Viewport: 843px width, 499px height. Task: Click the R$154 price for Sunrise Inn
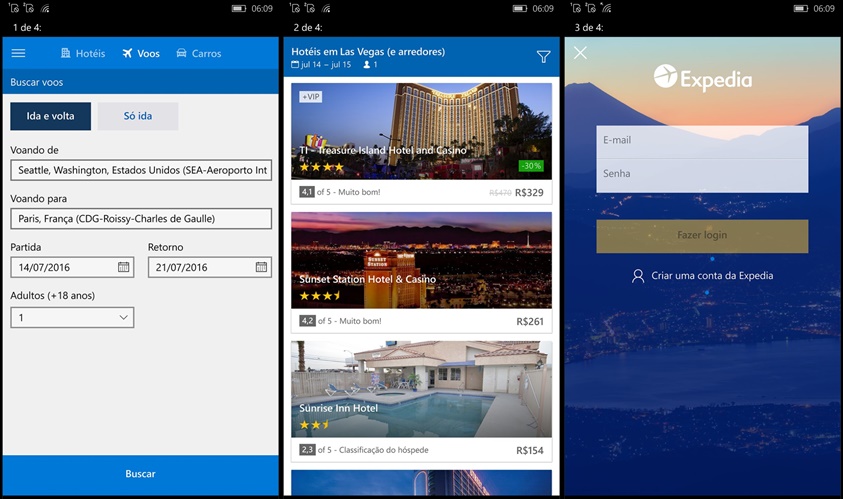[x=530, y=451]
